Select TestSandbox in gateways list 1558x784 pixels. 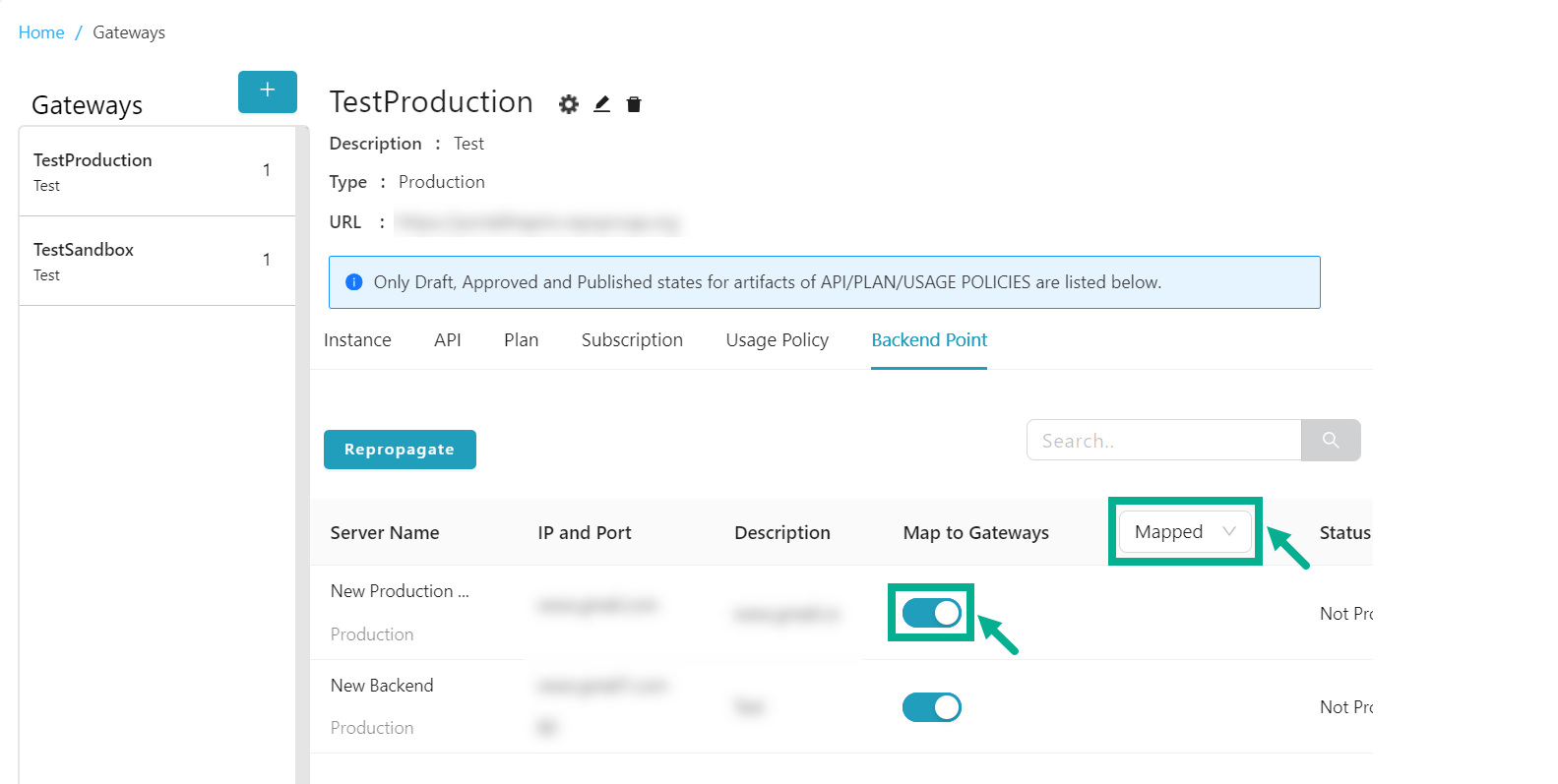click(x=157, y=261)
